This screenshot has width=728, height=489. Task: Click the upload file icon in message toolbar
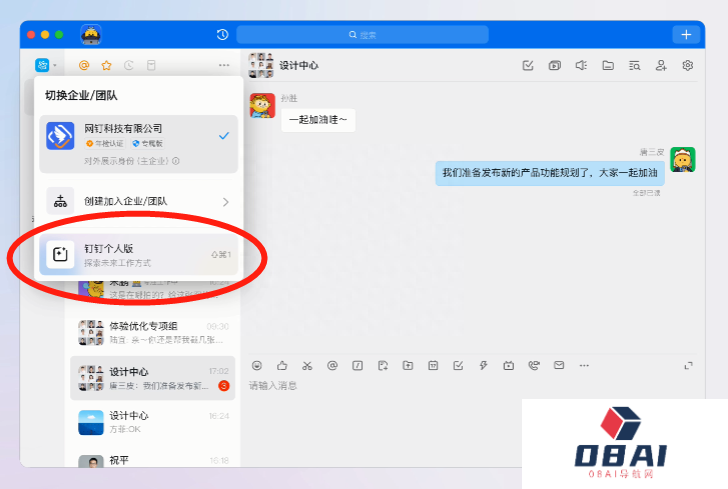coord(408,366)
